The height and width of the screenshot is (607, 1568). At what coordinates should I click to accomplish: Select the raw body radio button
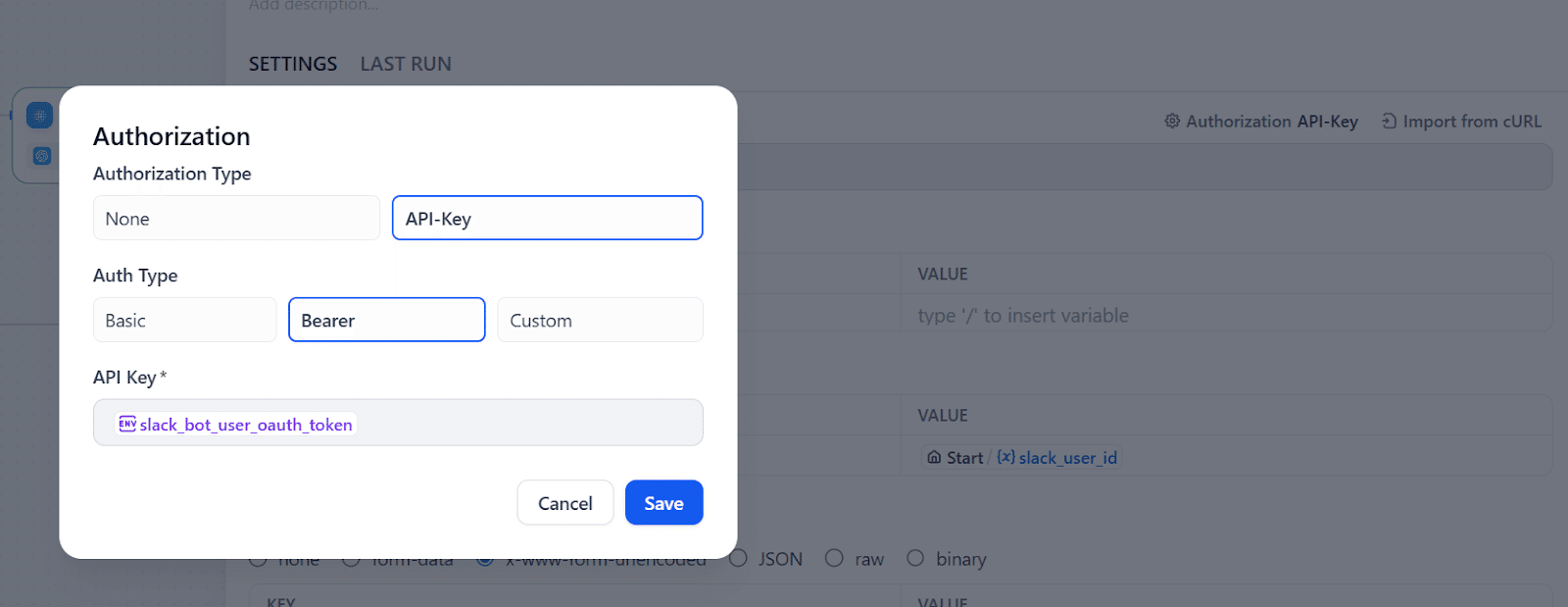834,558
